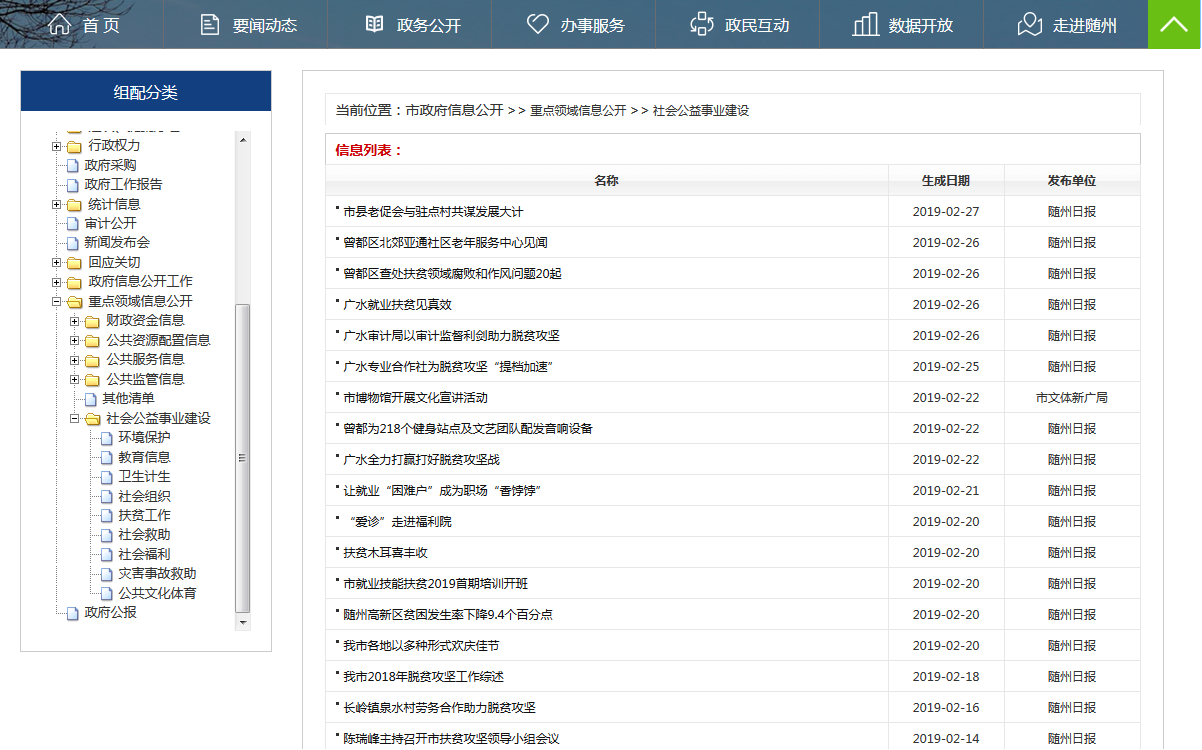
Task: Click the category tree's scroll down arrow
Action: [x=242, y=622]
